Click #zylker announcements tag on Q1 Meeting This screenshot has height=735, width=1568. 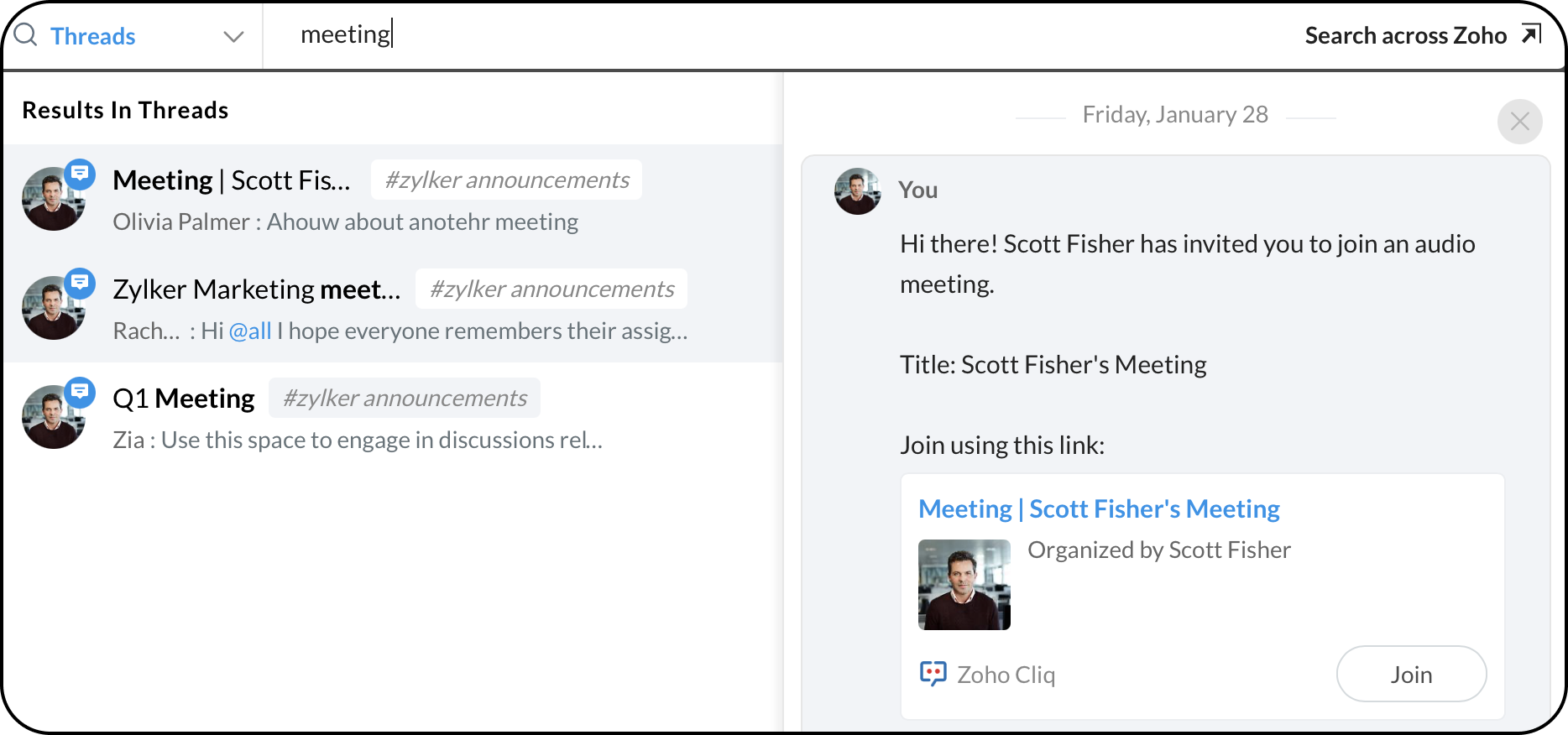tap(405, 398)
